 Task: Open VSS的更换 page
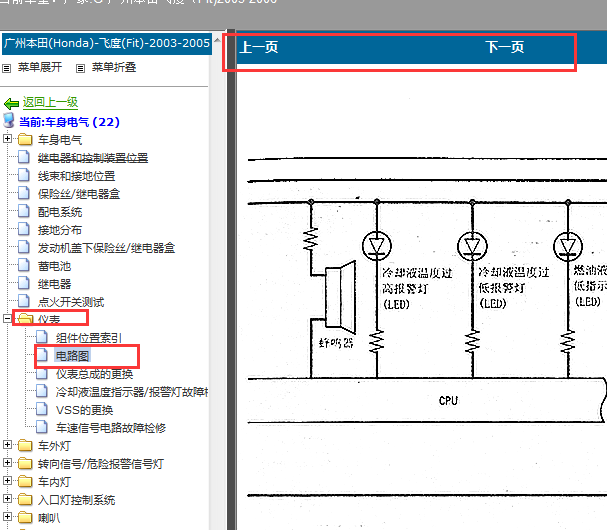(x=84, y=410)
